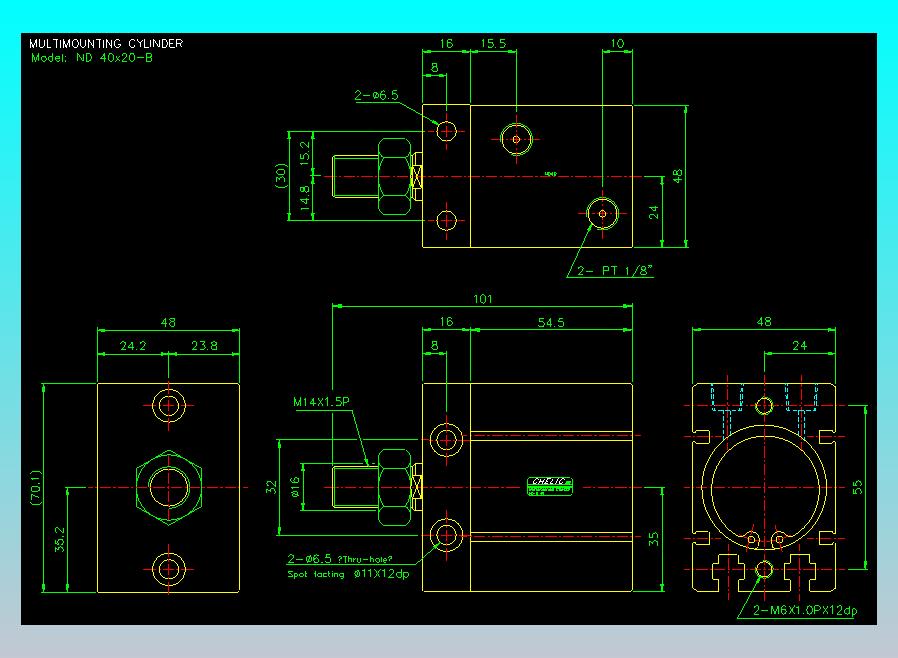The width and height of the screenshot is (898, 658).
Task: Click the 14.8 dimension text
Action: (x=305, y=198)
